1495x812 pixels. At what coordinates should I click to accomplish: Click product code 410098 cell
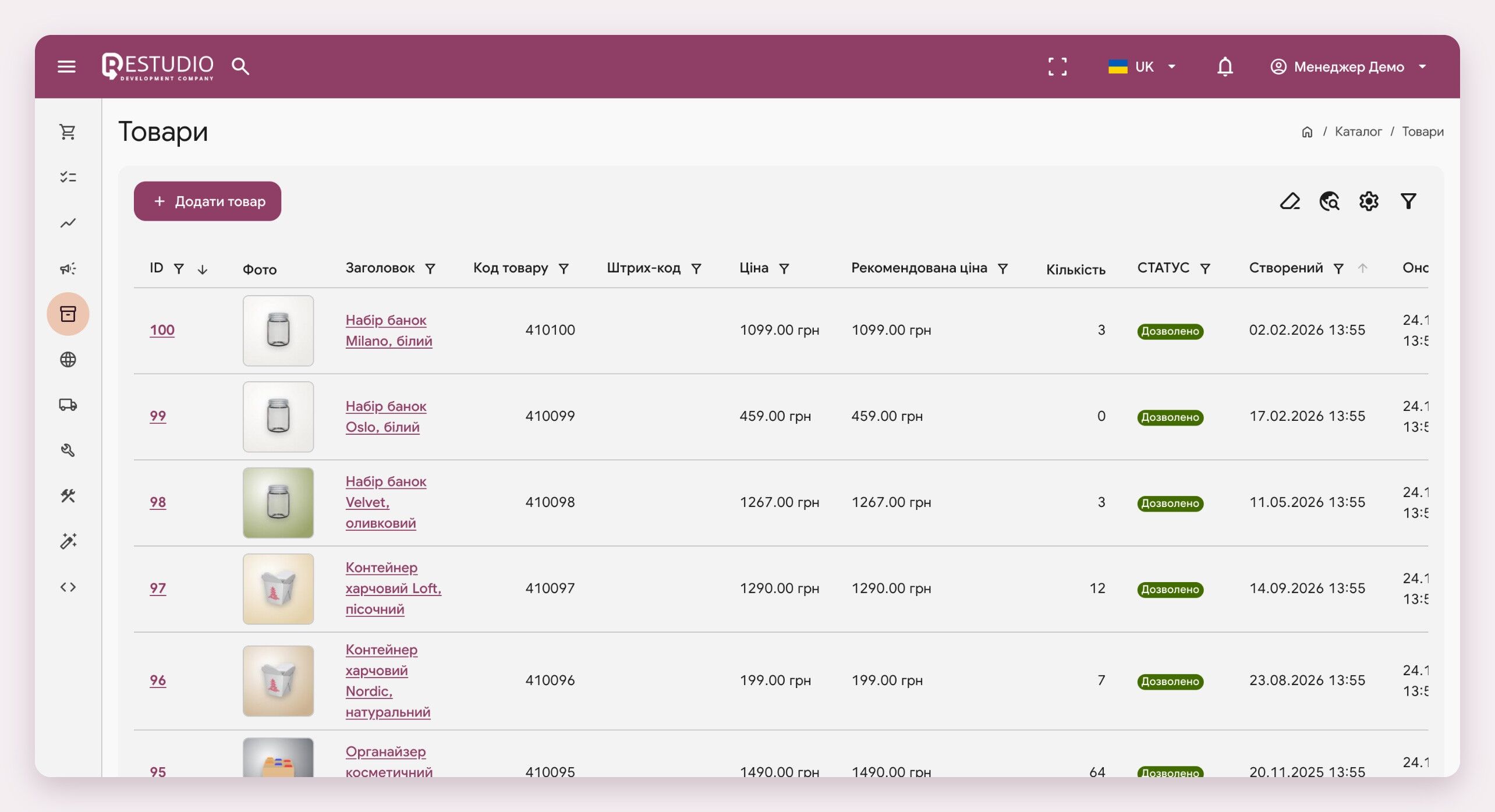tap(550, 502)
